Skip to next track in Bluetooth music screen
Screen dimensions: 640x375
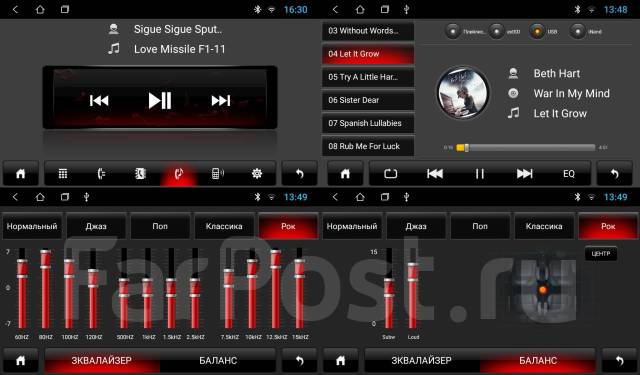[x=221, y=100]
